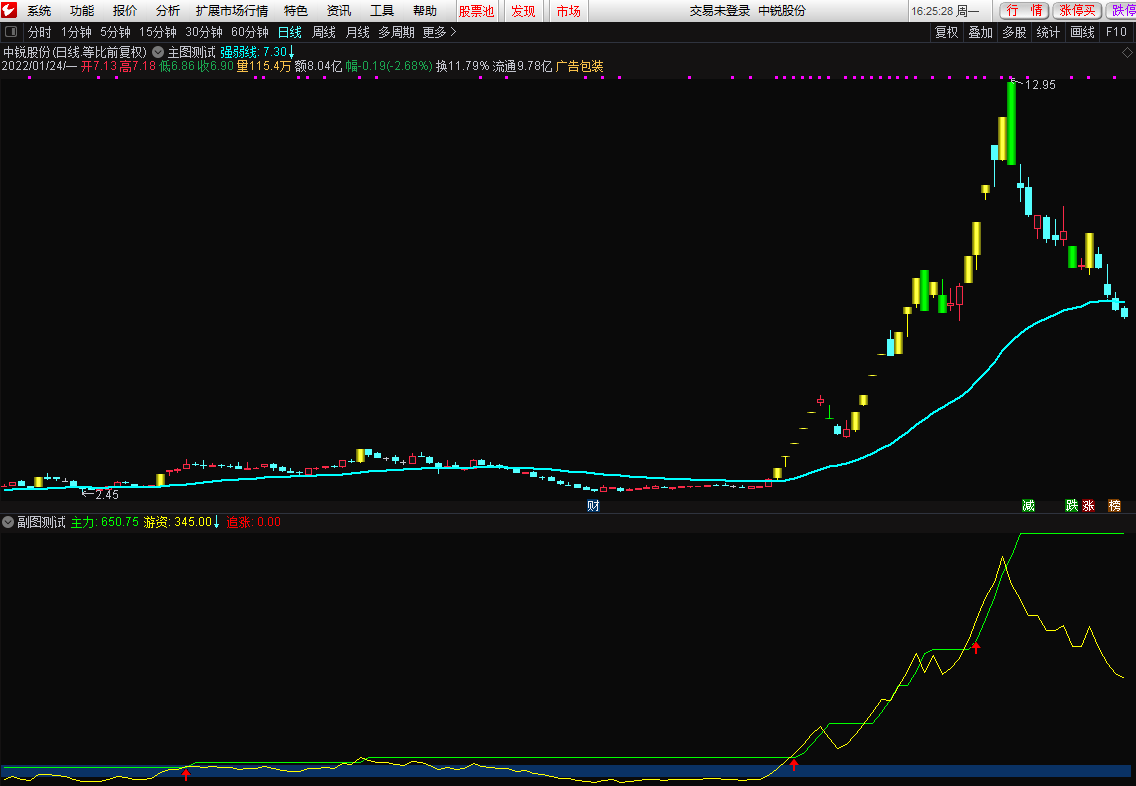Click the tall green candle at the peak

point(1011,123)
